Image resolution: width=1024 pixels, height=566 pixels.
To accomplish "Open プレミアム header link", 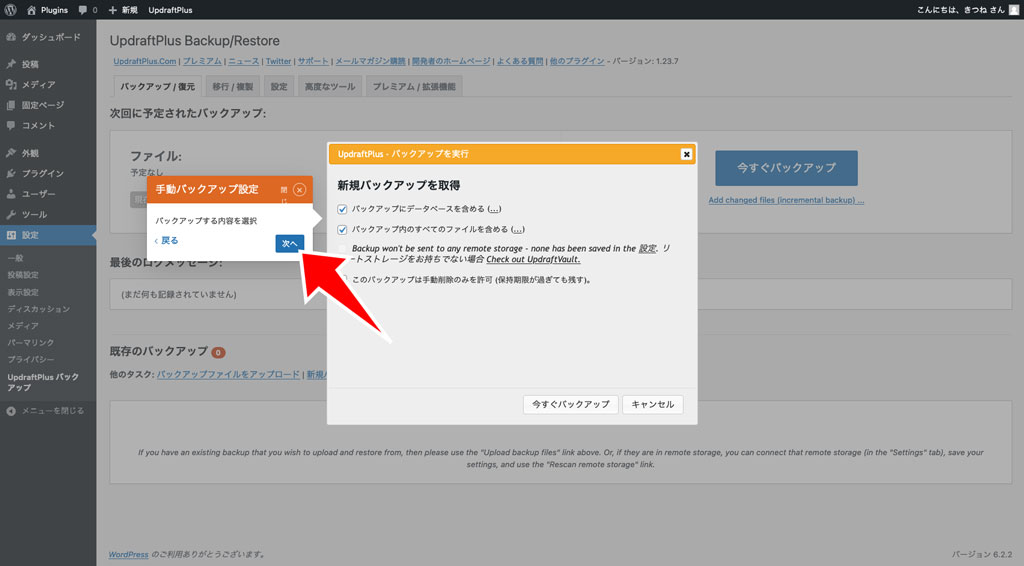I will [x=202, y=61].
